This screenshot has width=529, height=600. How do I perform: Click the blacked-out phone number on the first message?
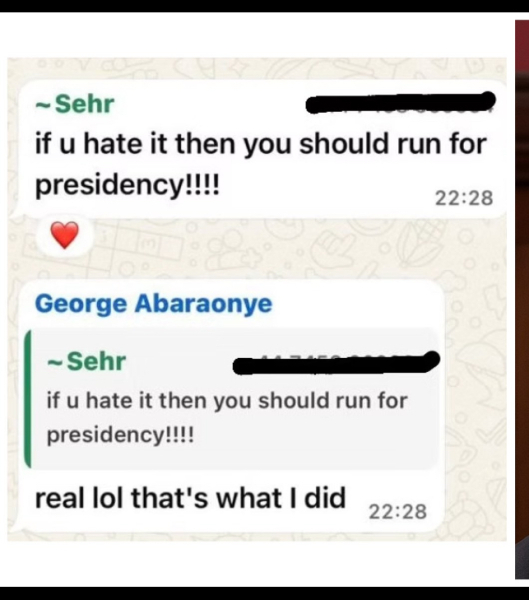pos(401,102)
